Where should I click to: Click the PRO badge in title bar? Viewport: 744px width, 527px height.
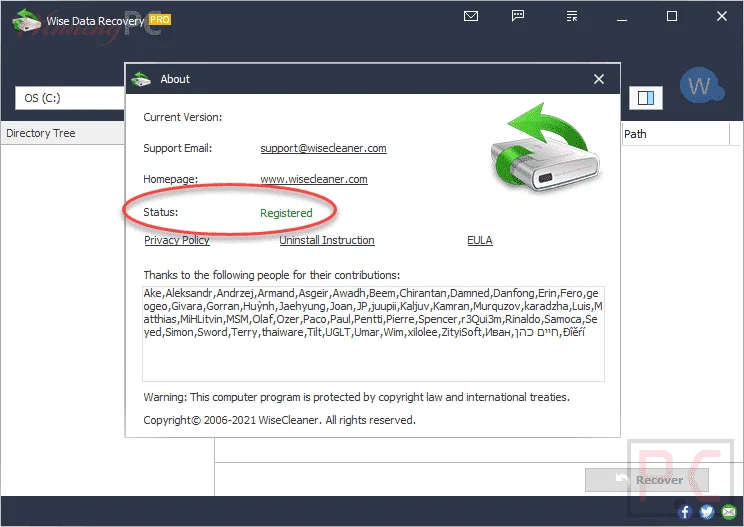pyautogui.click(x=160, y=19)
